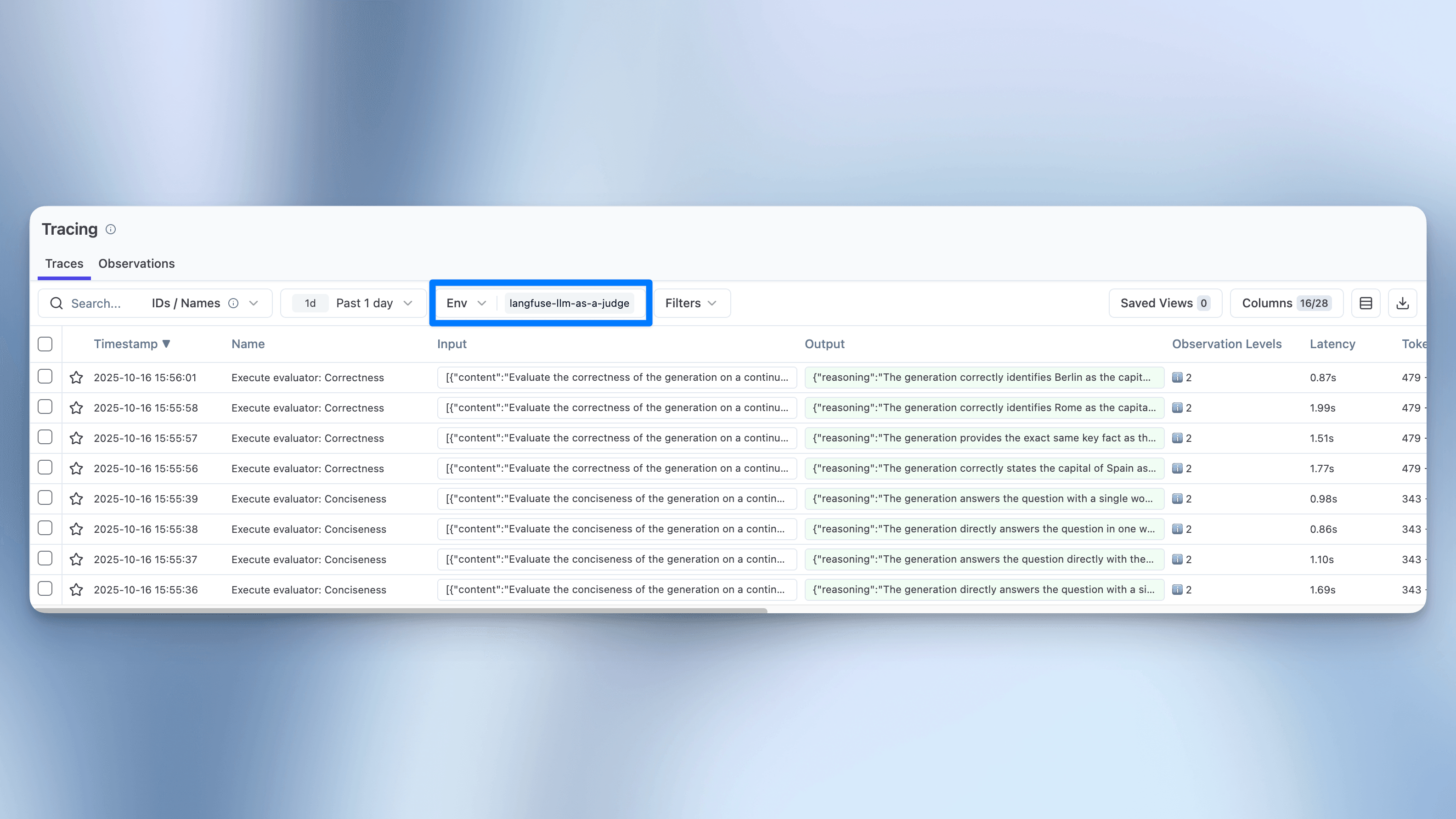
Task: Star the 15:55:39 Conciseness trace
Action: 76,498
